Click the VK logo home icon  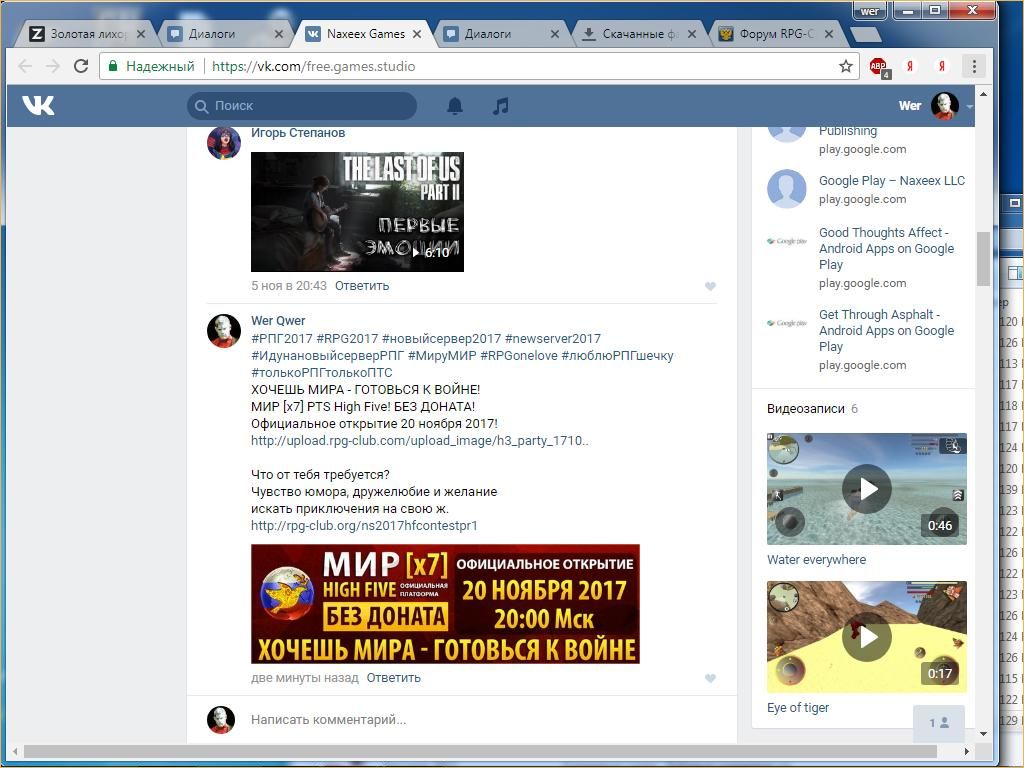(38, 105)
